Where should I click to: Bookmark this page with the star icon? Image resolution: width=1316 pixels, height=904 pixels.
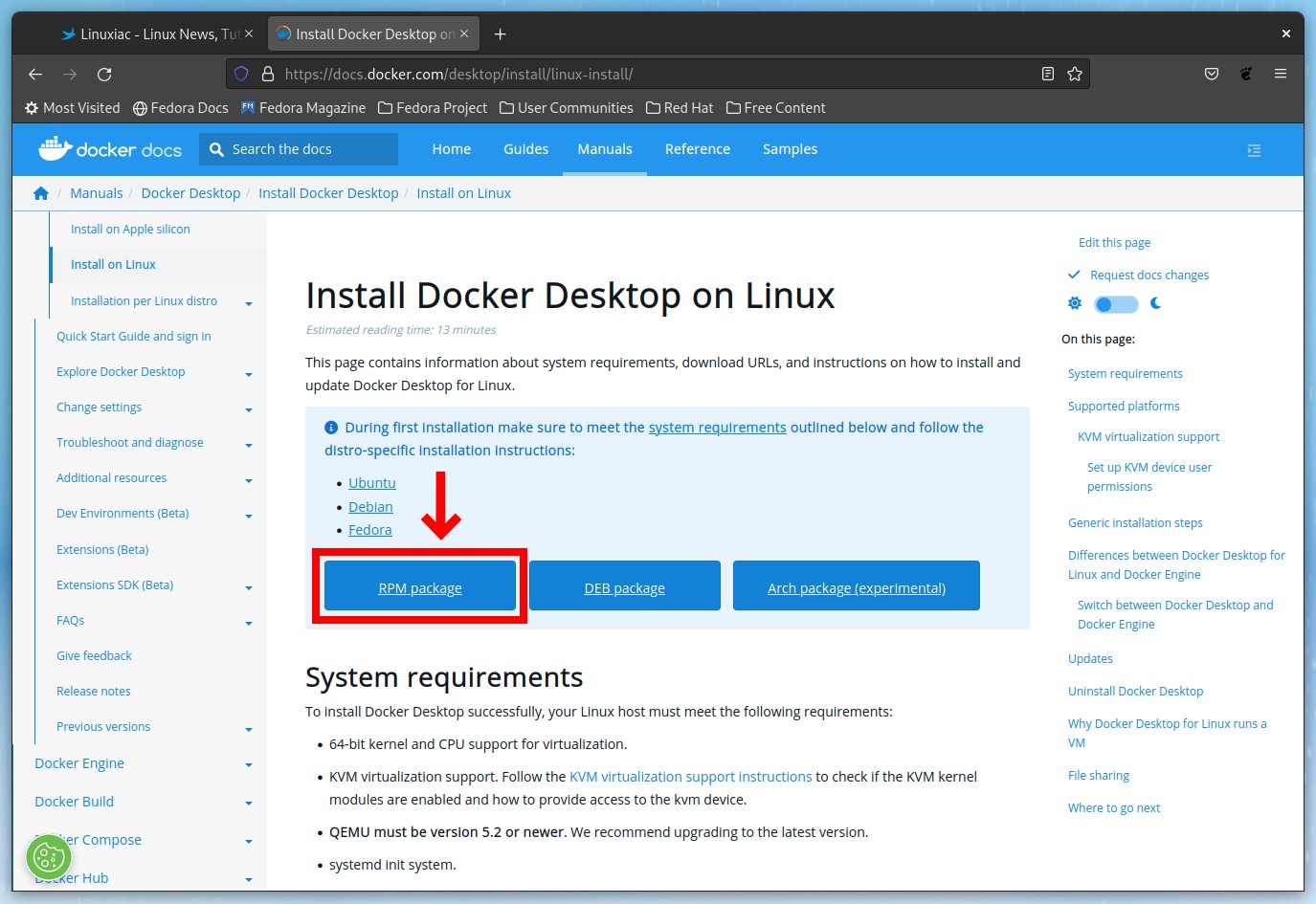[x=1075, y=74]
